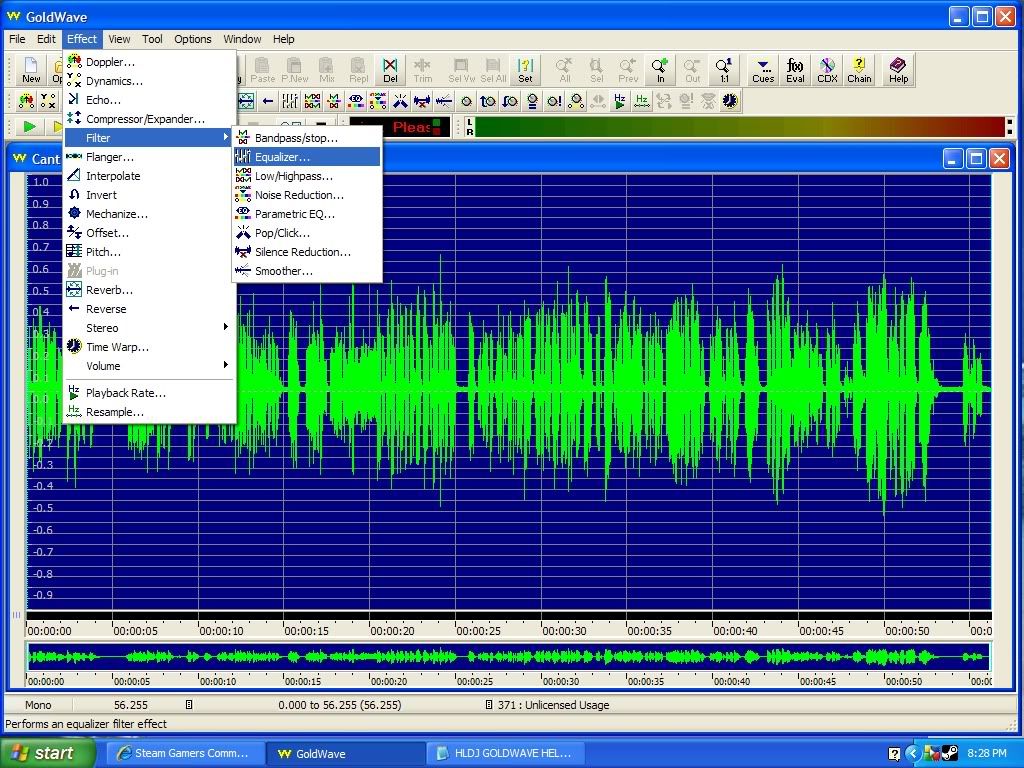
Task: Open the Cues toolbar icon
Action: (763, 70)
